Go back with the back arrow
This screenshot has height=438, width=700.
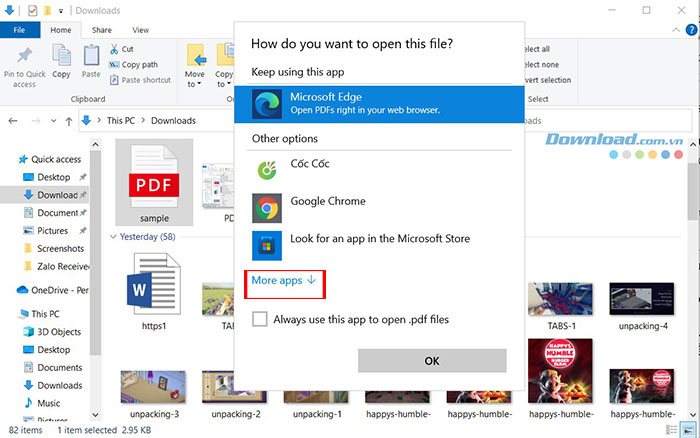(x=13, y=121)
